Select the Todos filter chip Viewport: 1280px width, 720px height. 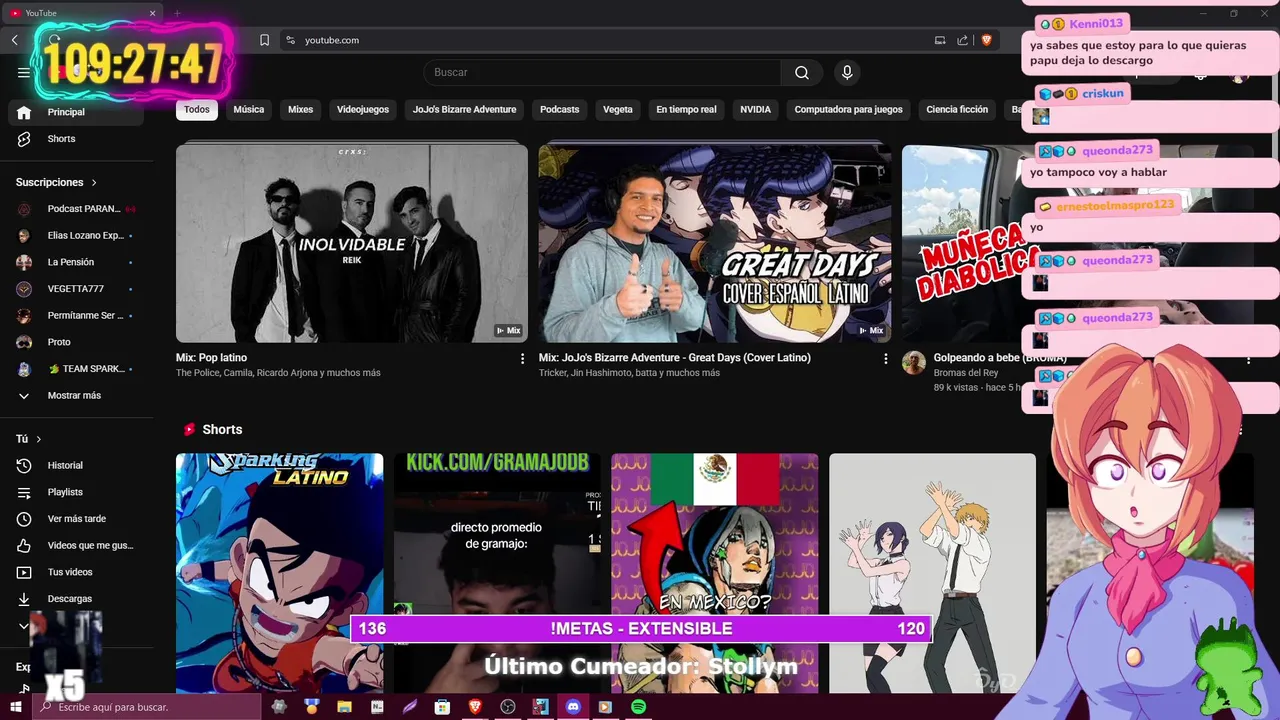pyautogui.click(x=197, y=110)
